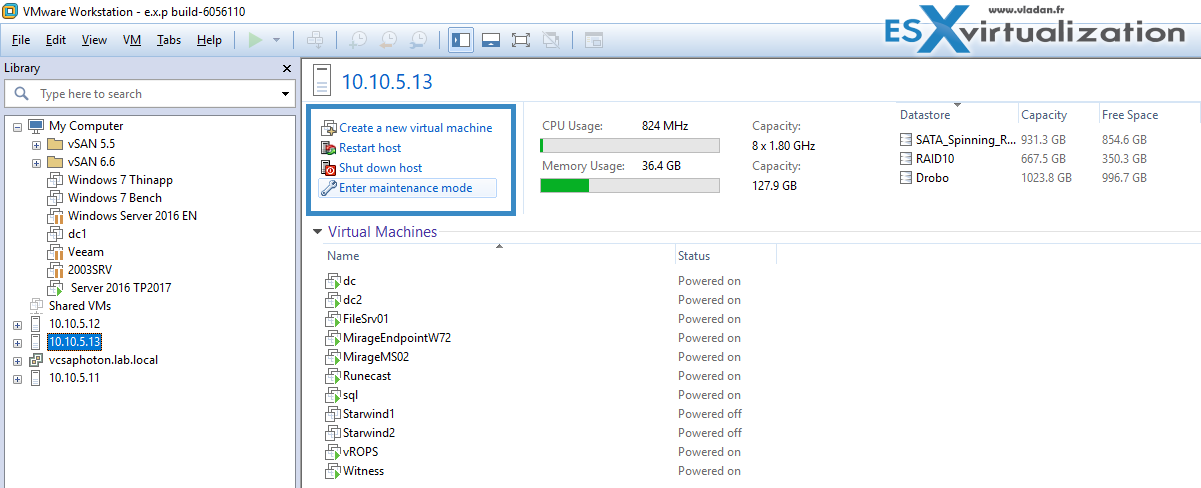The width and height of the screenshot is (1201, 488).
Task: Collapse the My Computer tree node
Action: coord(19,126)
